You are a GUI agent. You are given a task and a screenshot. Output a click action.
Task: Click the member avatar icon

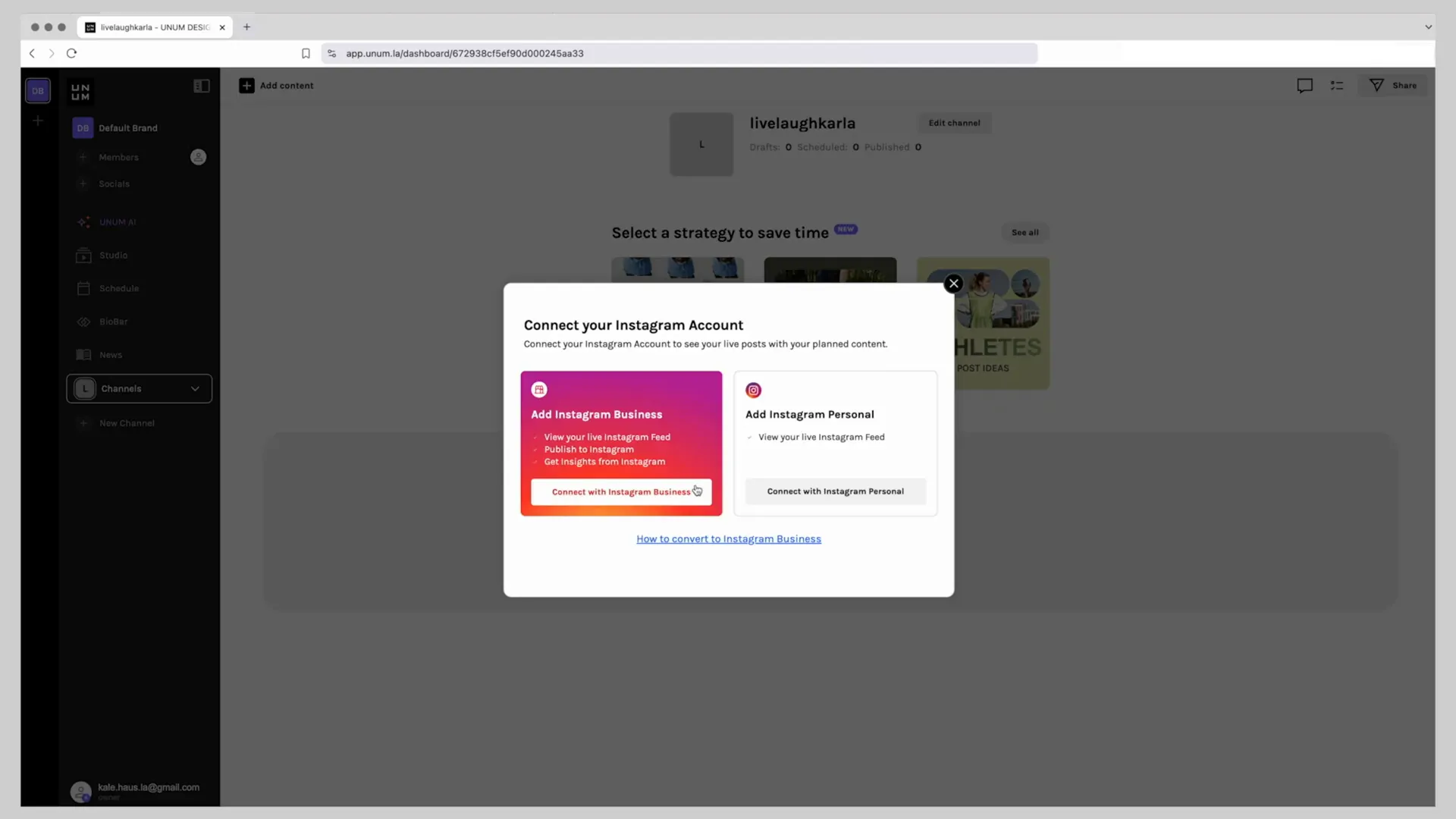[198, 157]
